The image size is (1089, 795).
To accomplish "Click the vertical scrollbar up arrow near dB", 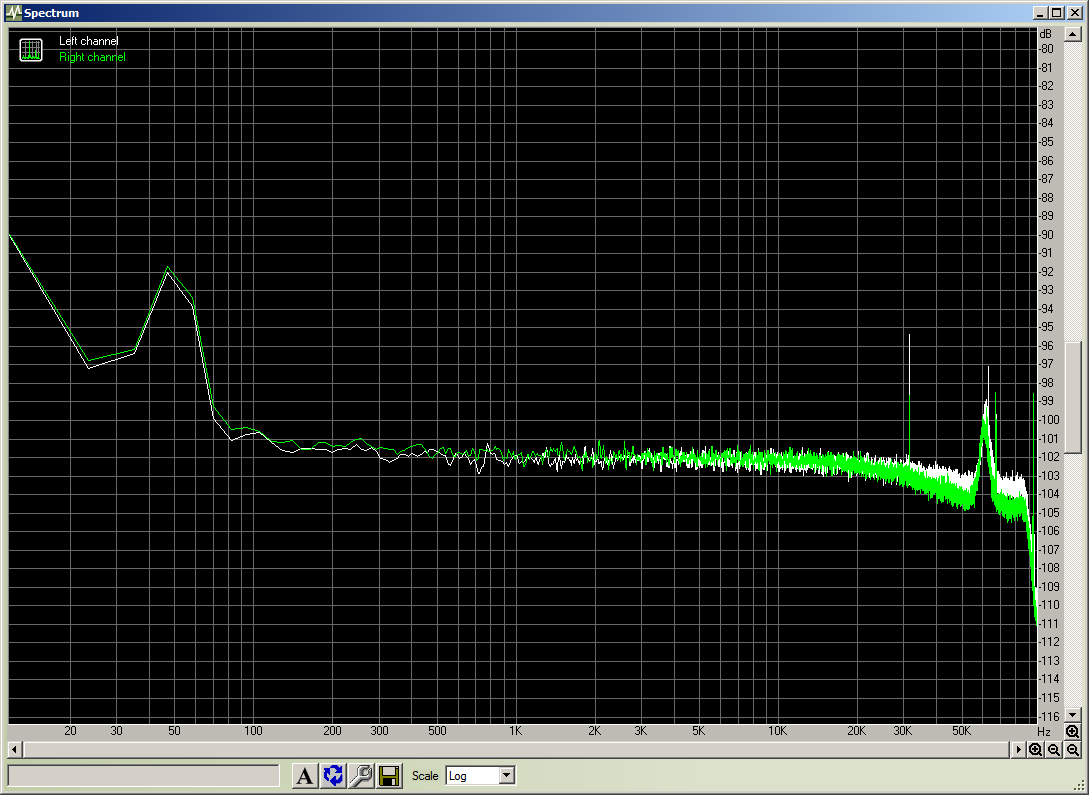I will tap(1072, 34).
